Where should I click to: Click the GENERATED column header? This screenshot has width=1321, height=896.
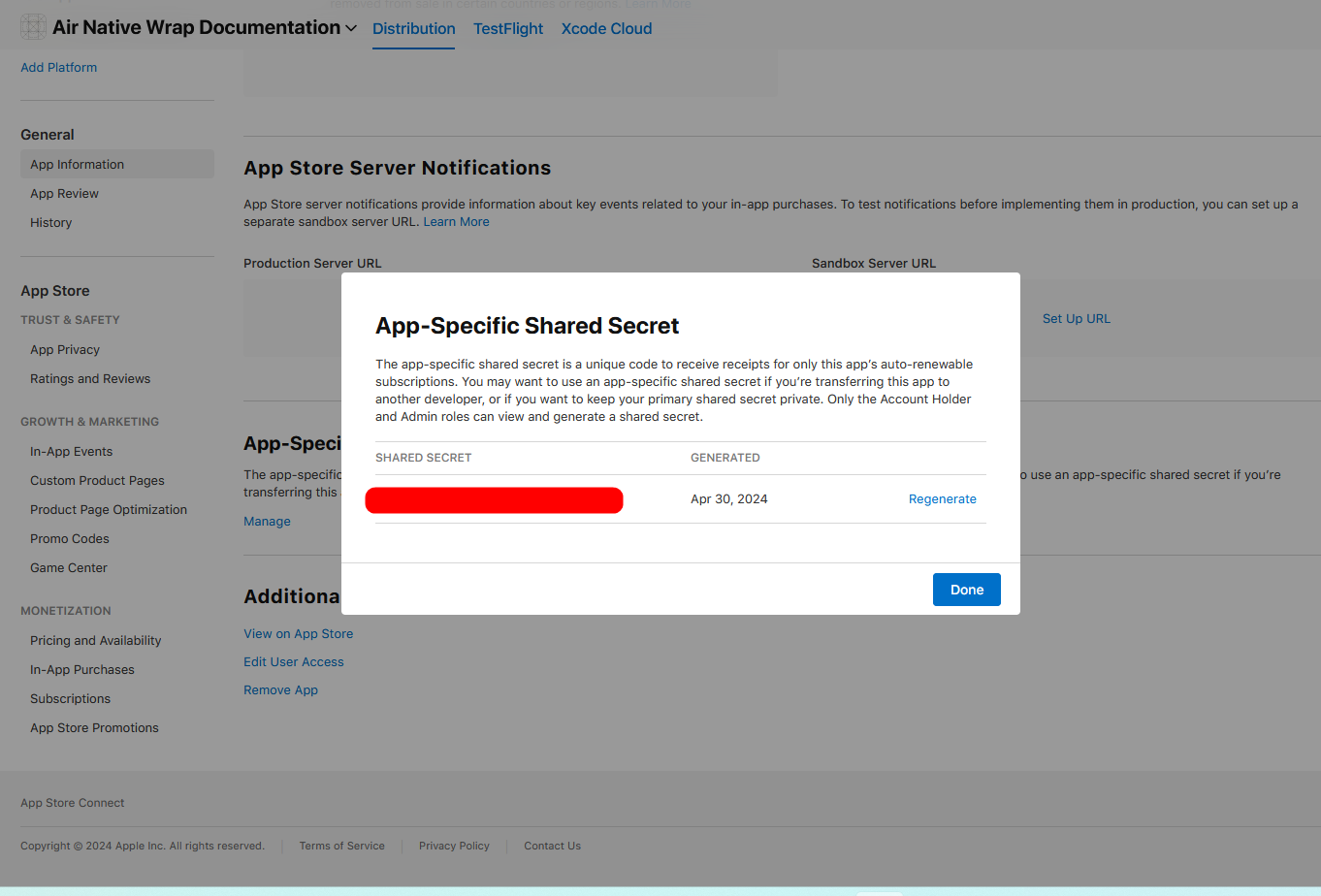pyautogui.click(x=725, y=458)
